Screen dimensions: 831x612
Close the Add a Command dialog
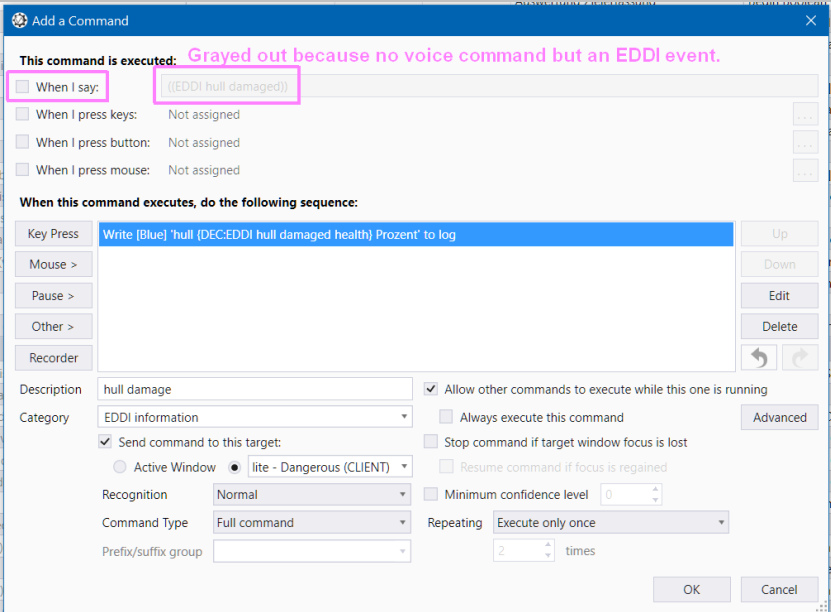(x=810, y=21)
